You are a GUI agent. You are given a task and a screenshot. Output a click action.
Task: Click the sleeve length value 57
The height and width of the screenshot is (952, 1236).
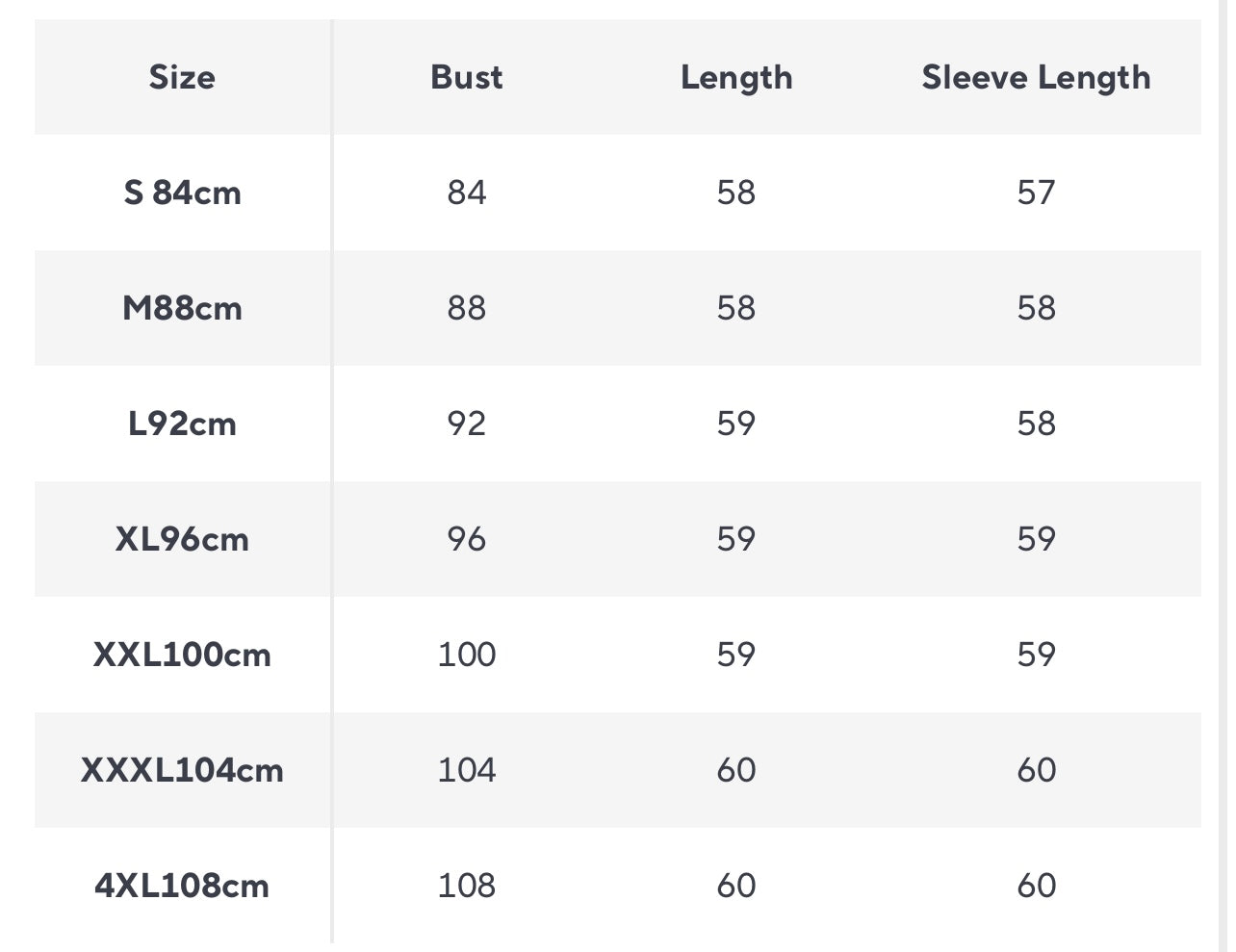[1037, 193]
